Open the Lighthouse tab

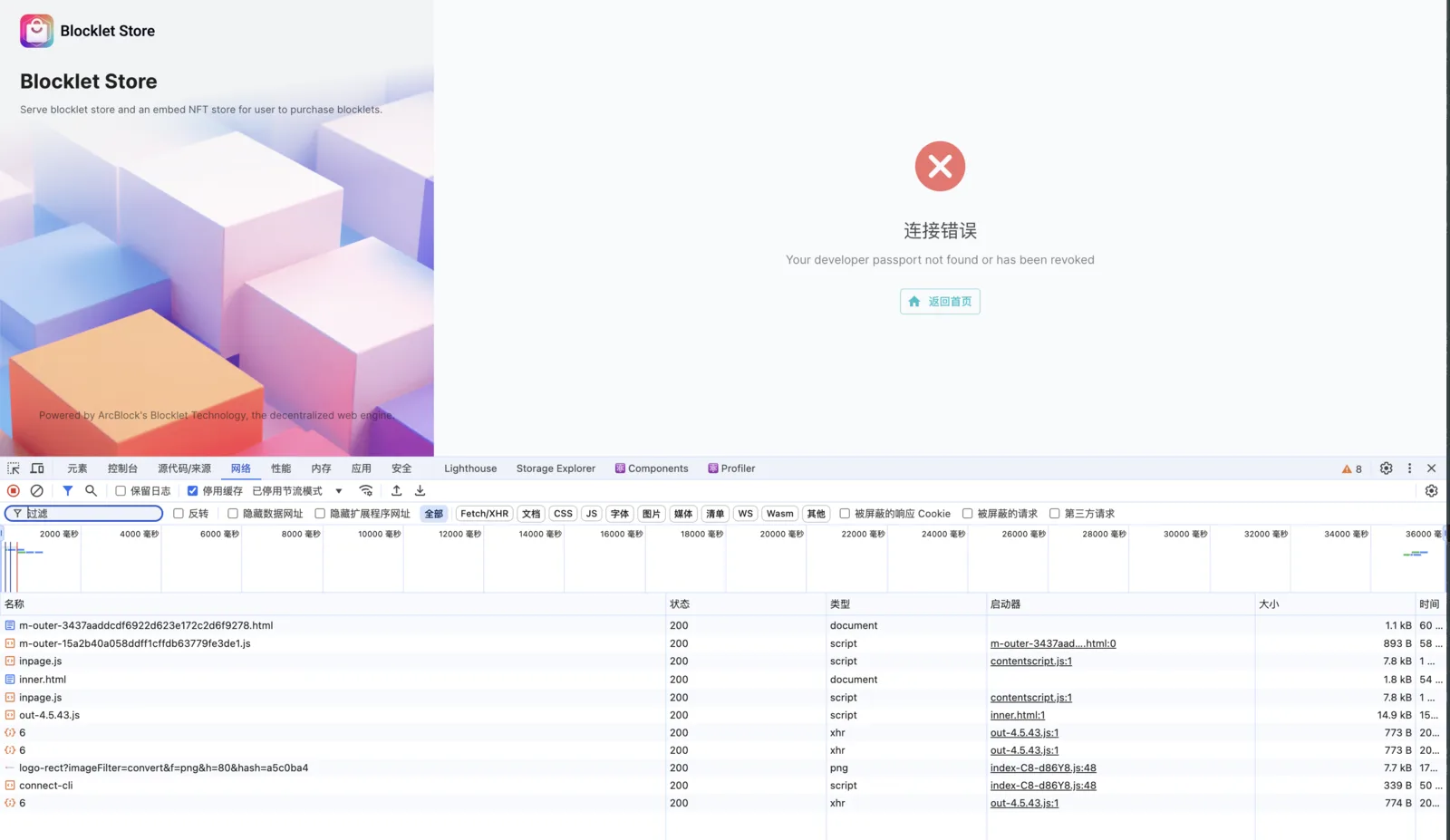pyautogui.click(x=470, y=468)
